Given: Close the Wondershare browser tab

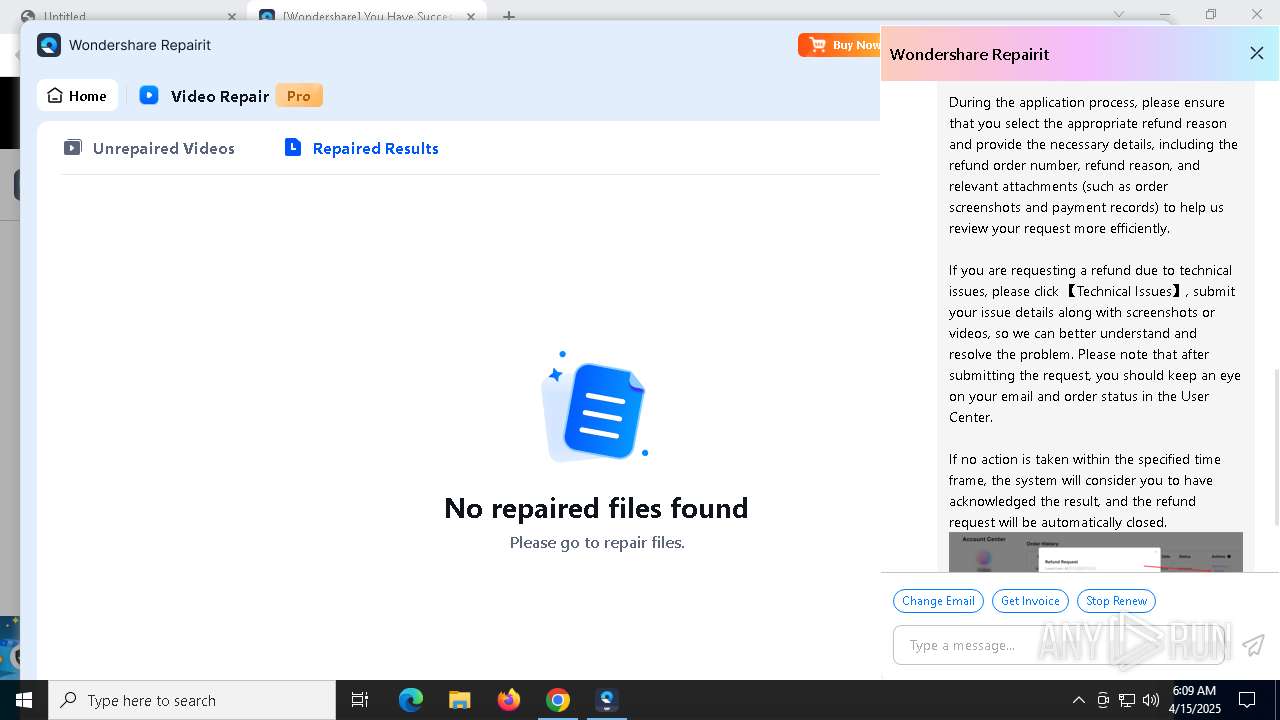Looking at the screenshot, I should pyautogui.click(x=470, y=16).
